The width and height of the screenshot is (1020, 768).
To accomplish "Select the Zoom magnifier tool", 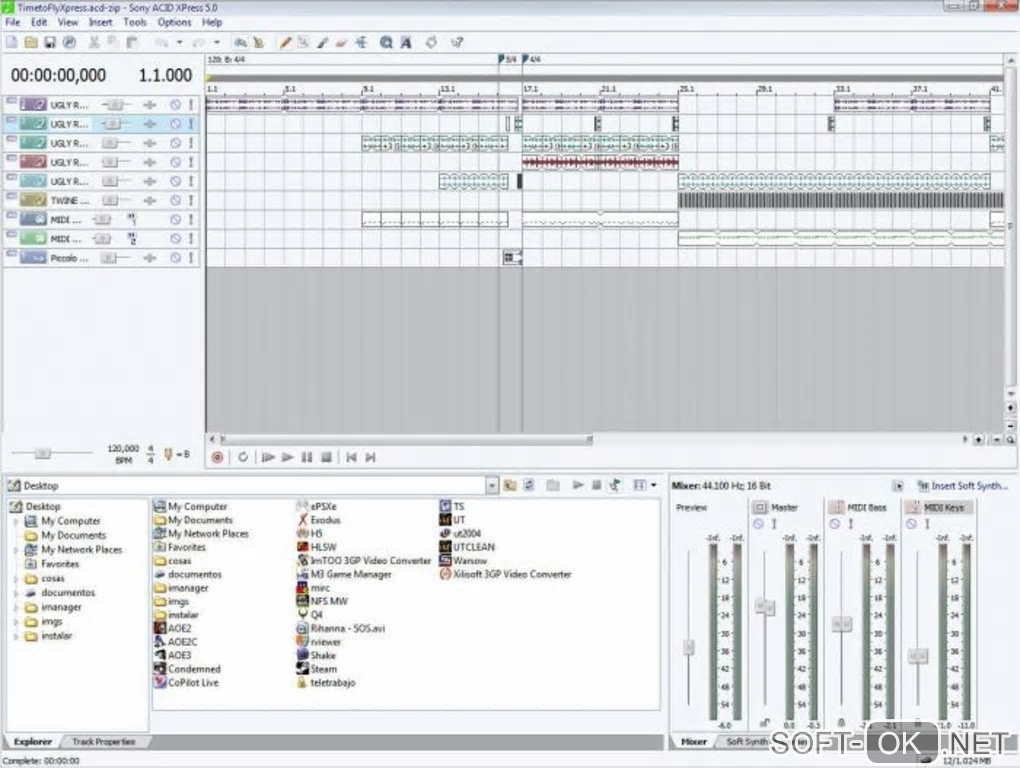I will point(386,42).
